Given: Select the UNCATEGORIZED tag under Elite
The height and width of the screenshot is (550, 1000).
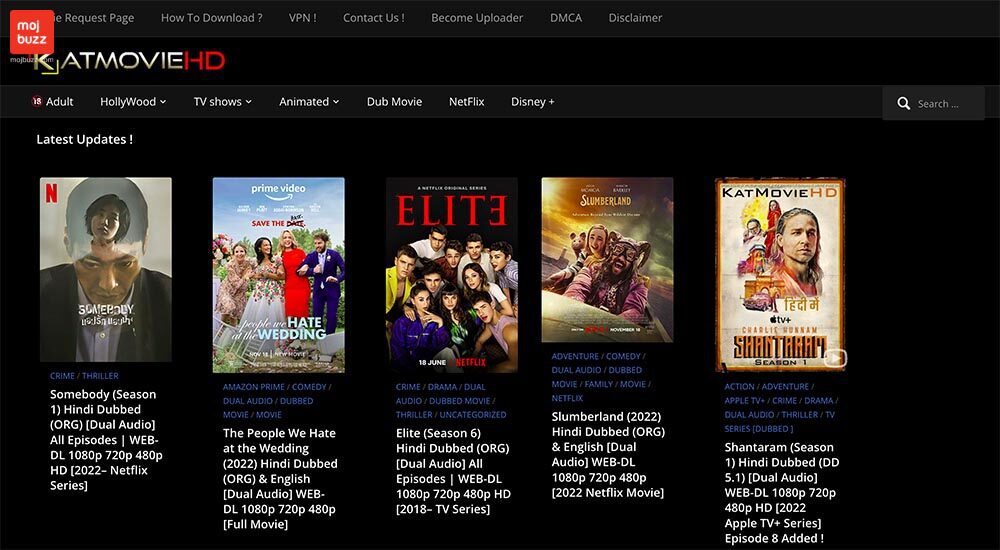Looking at the screenshot, I should click(x=473, y=415).
